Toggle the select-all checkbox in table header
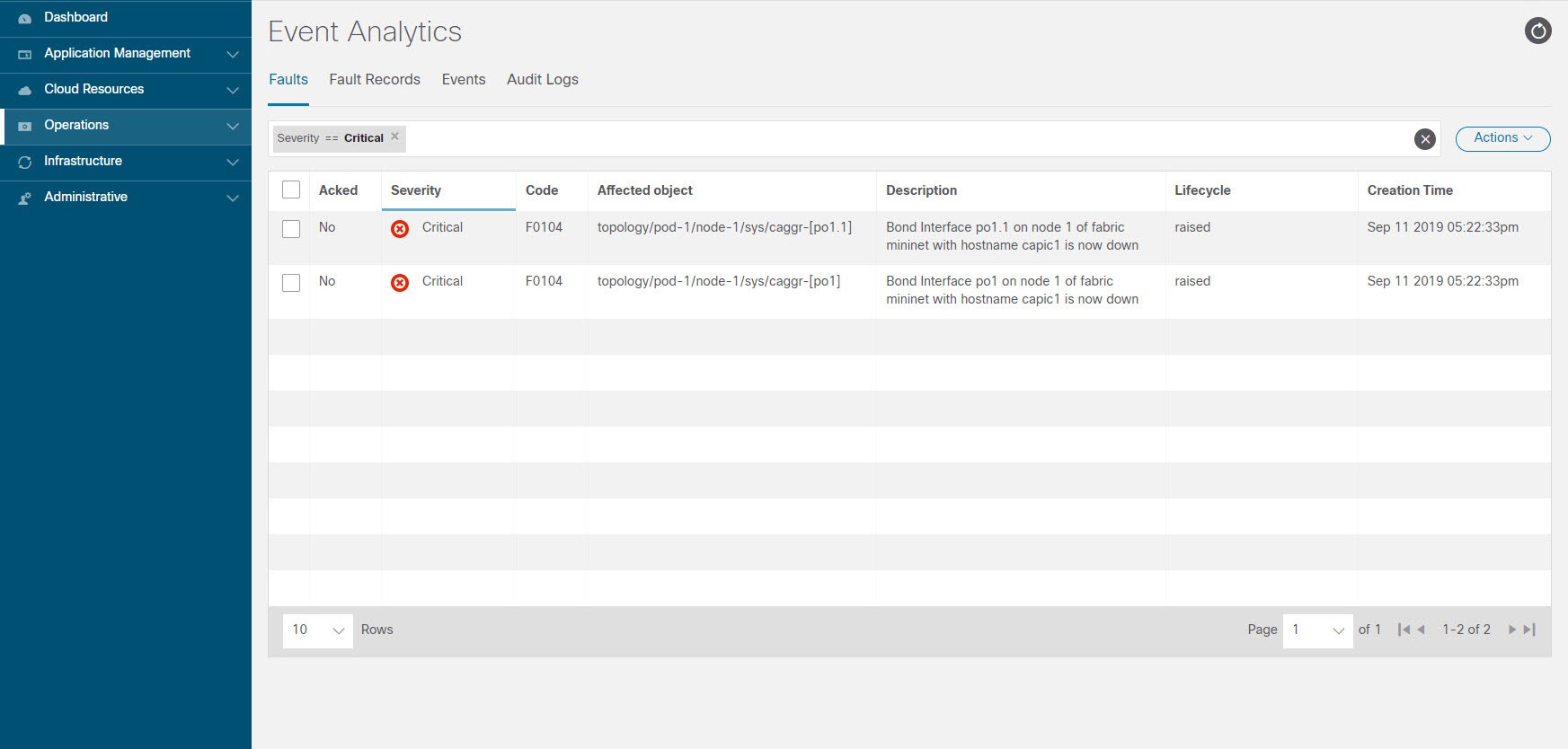1568x749 pixels. click(x=291, y=189)
